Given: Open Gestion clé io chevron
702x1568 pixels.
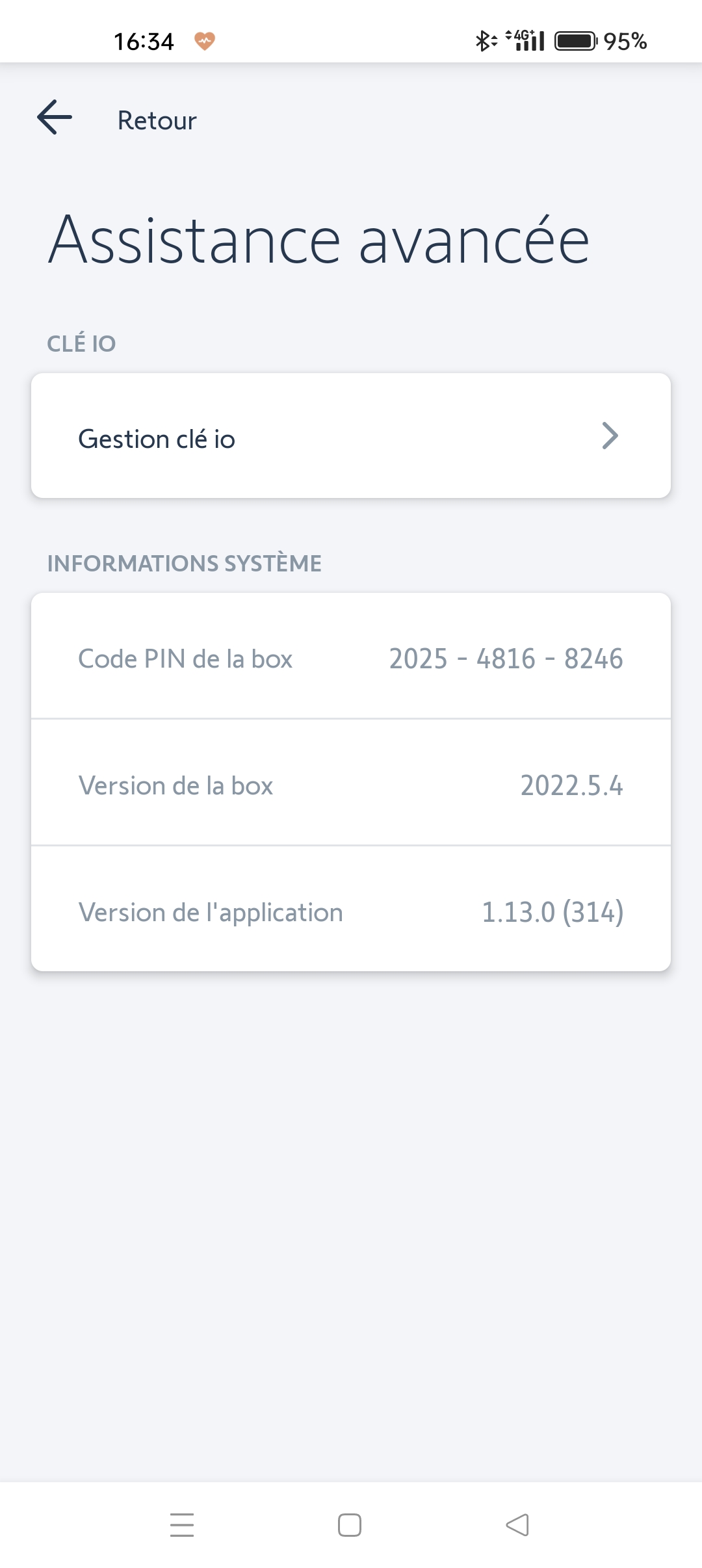Looking at the screenshot, I should (610, 436).
